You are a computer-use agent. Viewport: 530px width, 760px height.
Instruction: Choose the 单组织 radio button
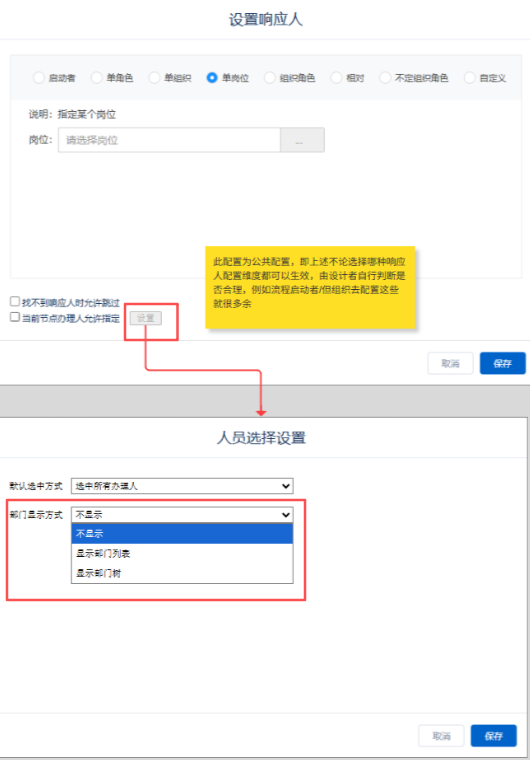[154, 78]
